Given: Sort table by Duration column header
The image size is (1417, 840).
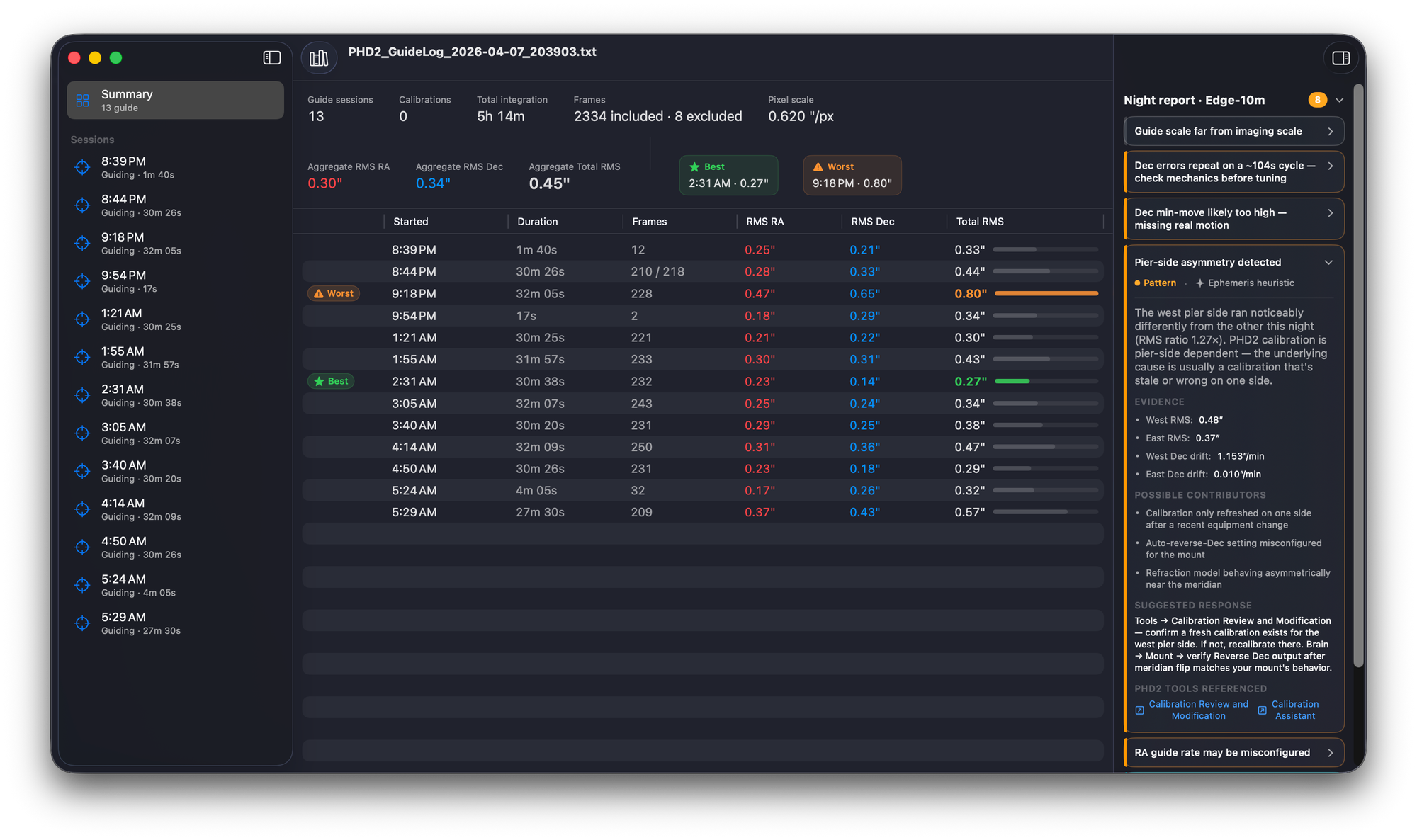Looking at the screenshot, I should (537, 222).
